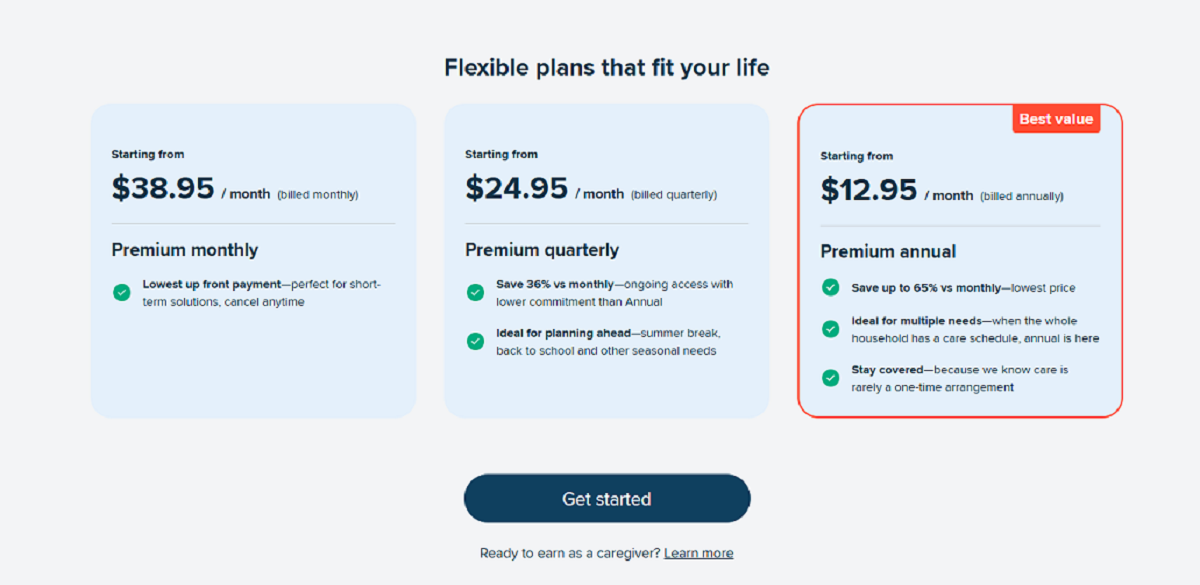1200x585 pixels.
Task: Click the billed annually label
Action: (x=1022, y=196)
